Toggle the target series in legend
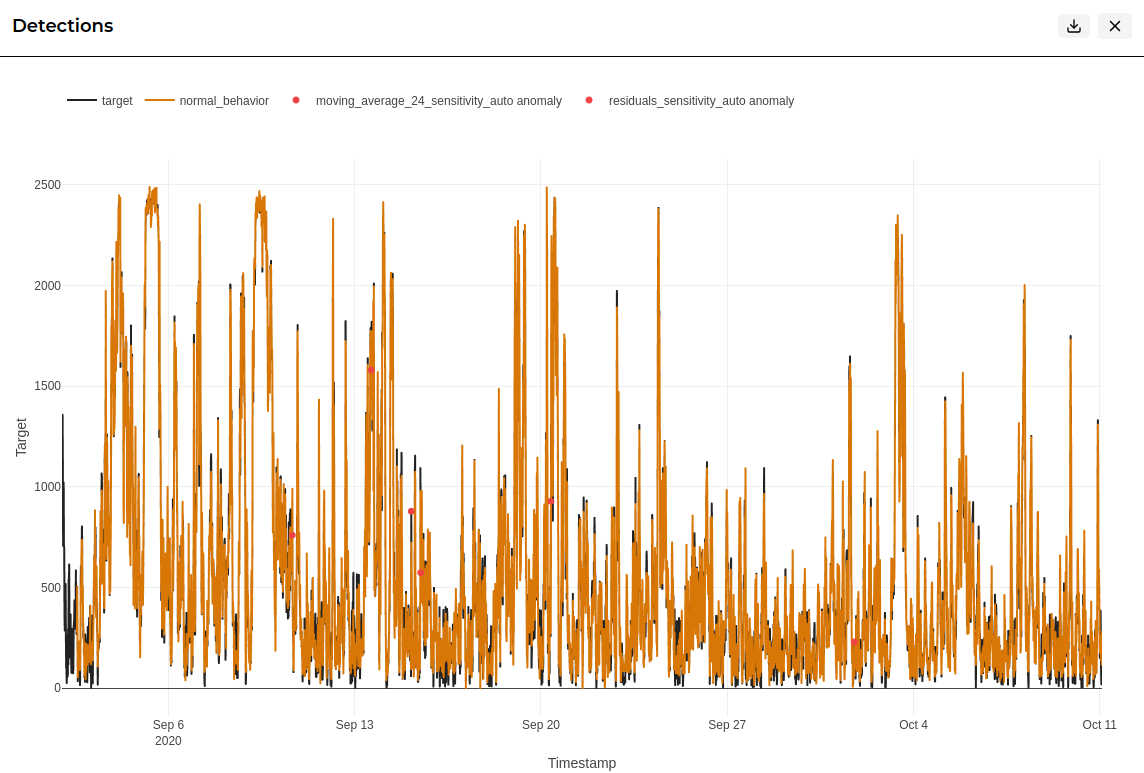Screen dimensions: 1144x773 point(100,101)
